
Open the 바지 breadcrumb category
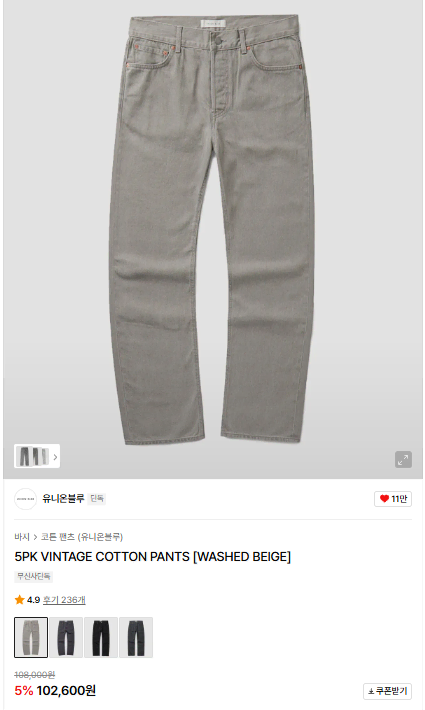tap(22, 537)
